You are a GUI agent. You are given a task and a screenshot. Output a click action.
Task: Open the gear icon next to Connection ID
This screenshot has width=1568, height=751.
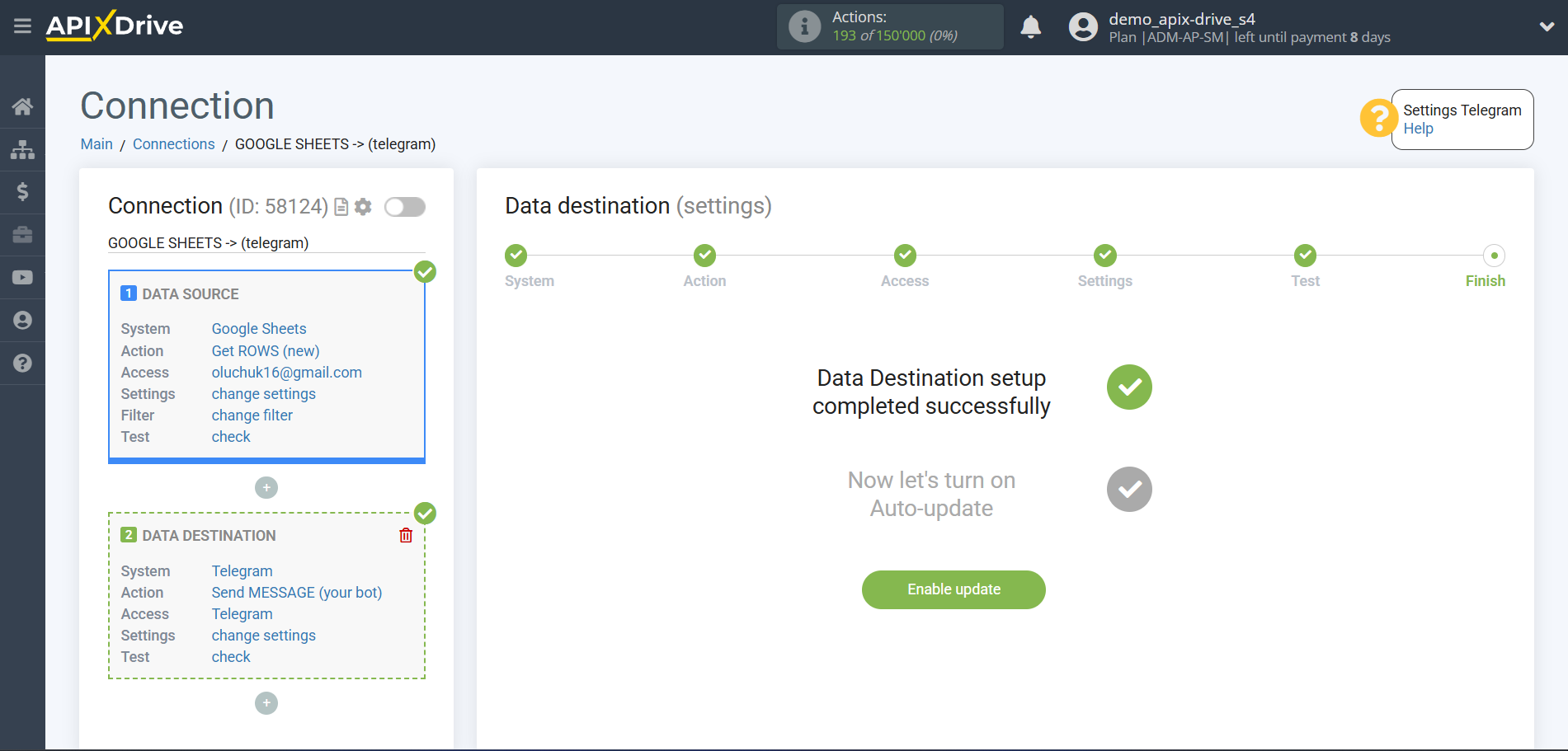pyautogui.click(x=362, y=207)
